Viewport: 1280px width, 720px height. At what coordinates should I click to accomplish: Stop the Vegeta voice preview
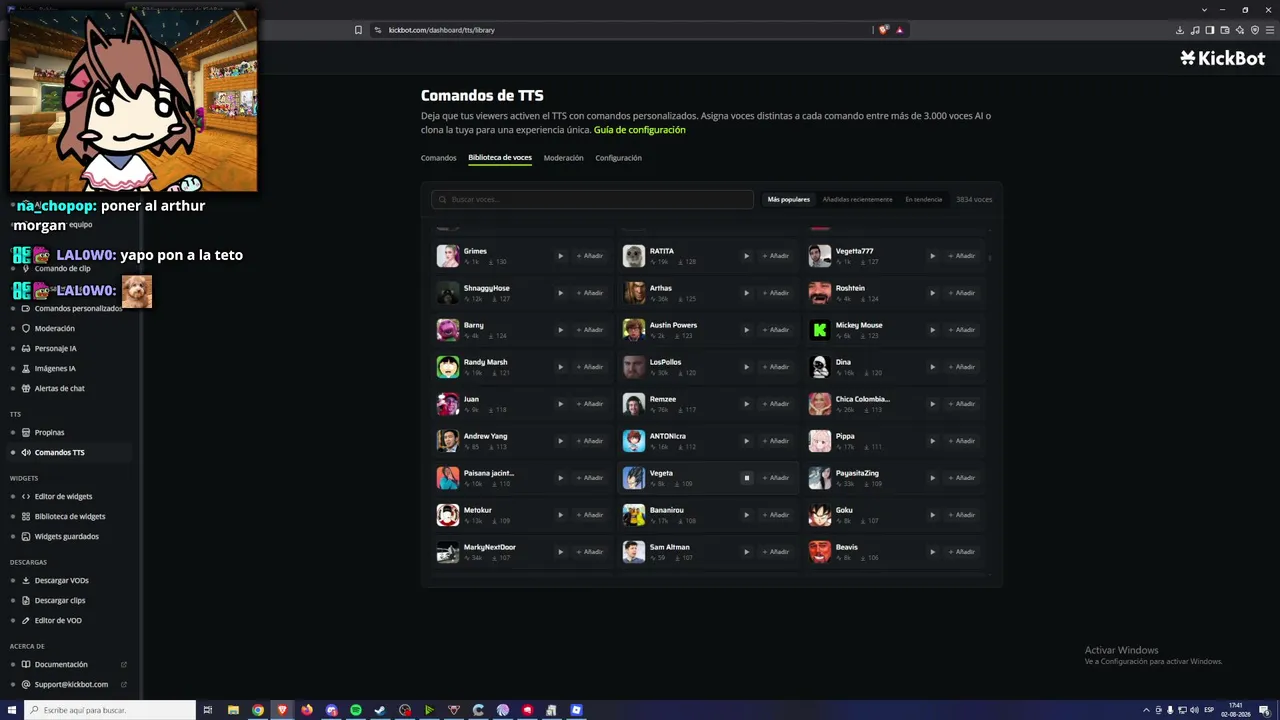click(x=746, y=478)
